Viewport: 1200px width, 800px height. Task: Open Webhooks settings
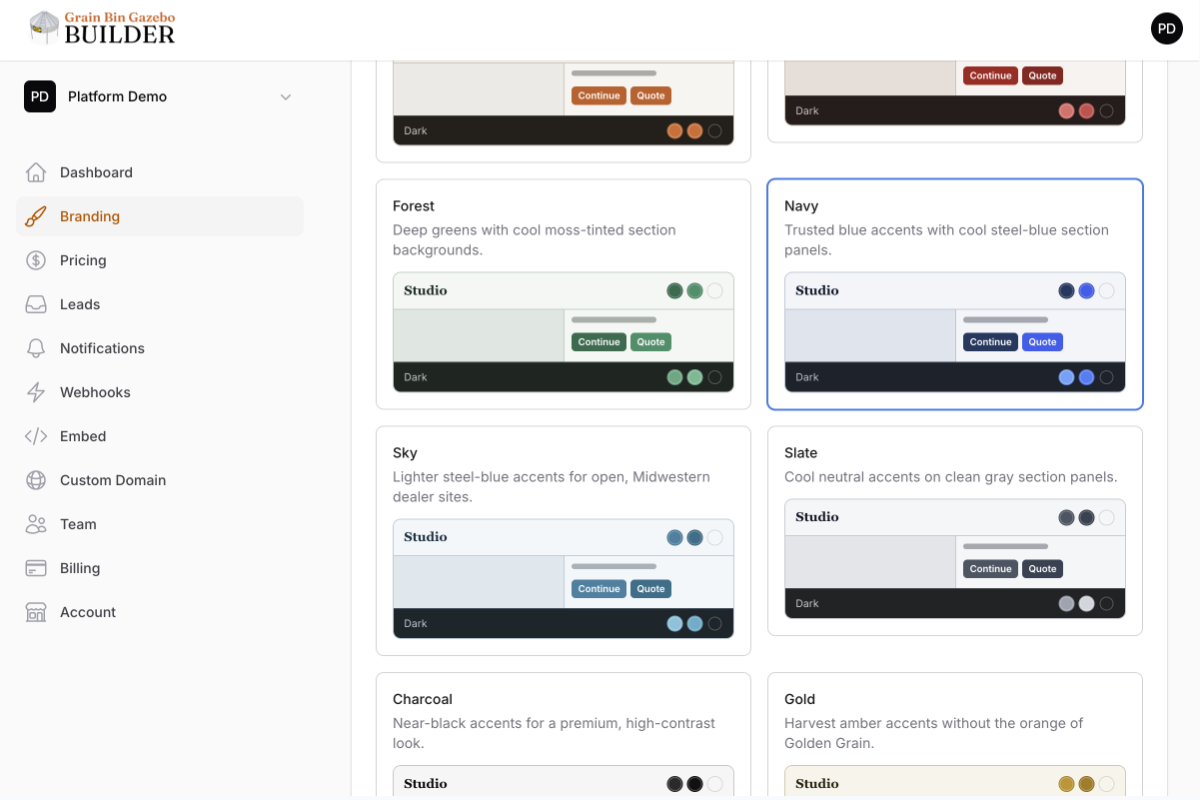(160, 392)
